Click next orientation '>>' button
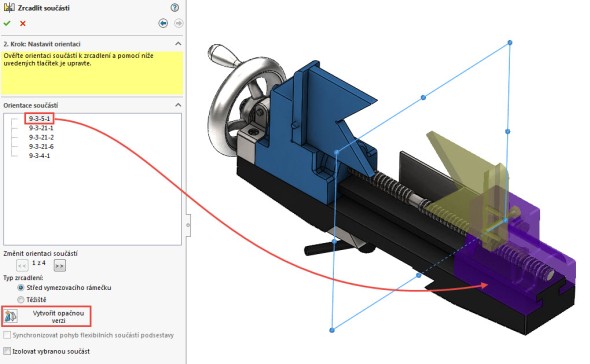This screenshot has width=590, height=364. pos(59,266)
